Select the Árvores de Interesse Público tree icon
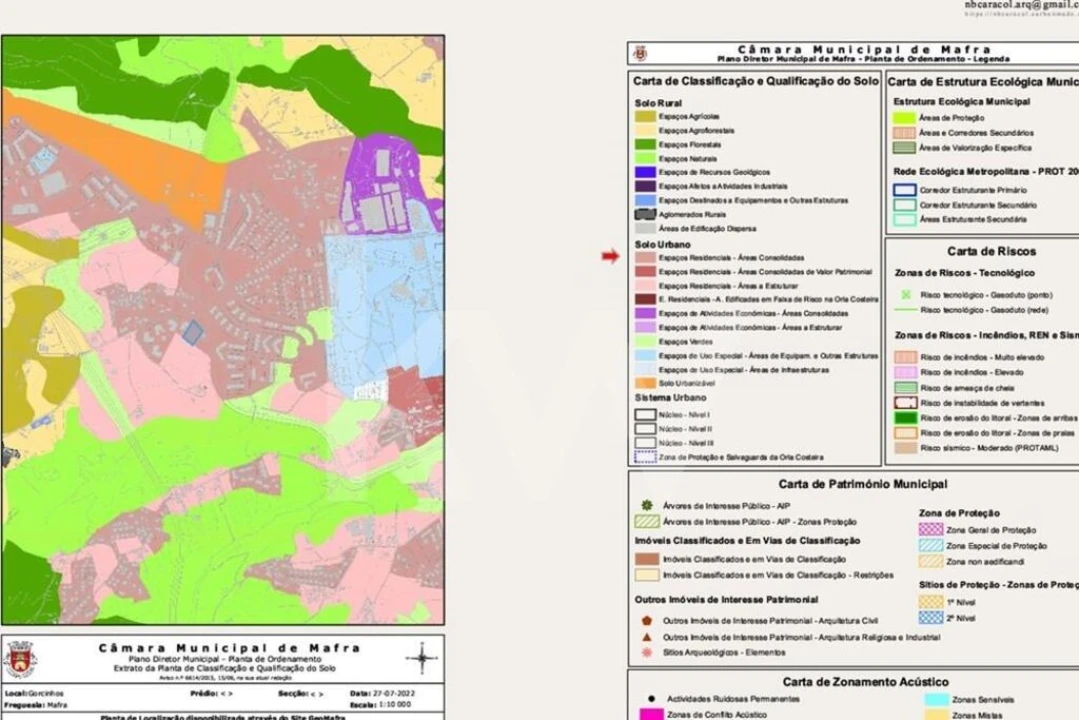Image resolution: width=1079 pixels, height=720 pixels. click(x=646, y=504)
